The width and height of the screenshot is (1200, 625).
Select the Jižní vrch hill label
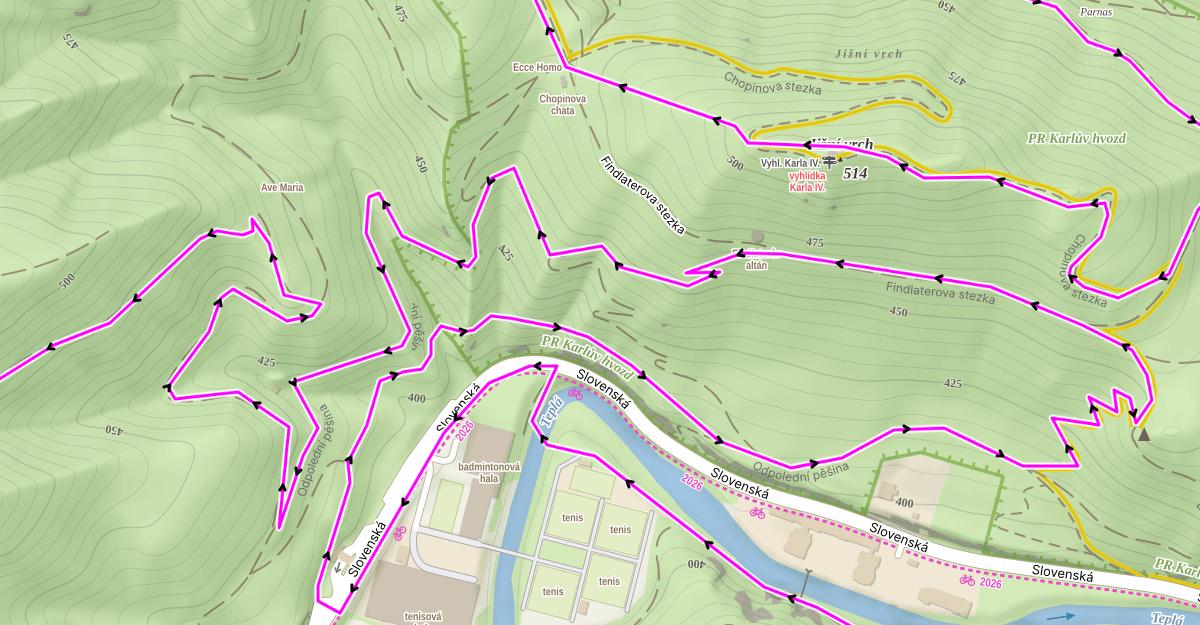pos(867,54)
